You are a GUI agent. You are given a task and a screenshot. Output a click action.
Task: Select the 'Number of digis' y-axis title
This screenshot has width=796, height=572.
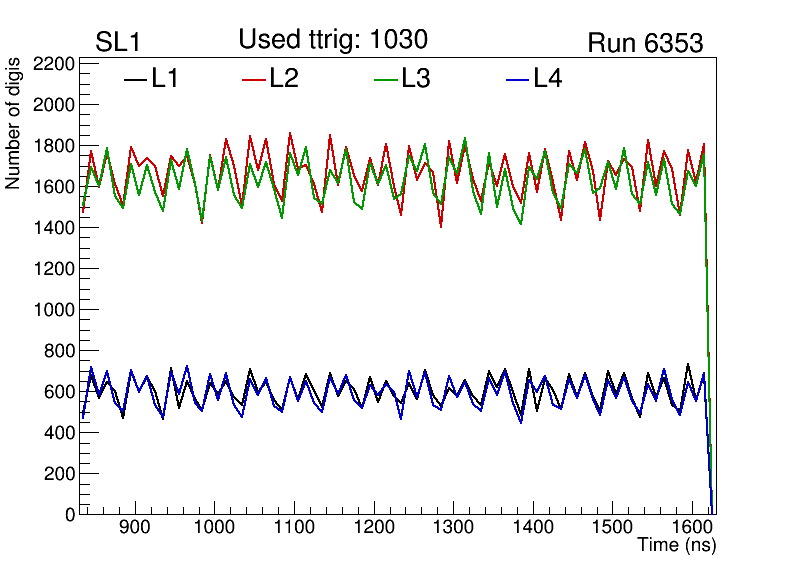point(14,123)
